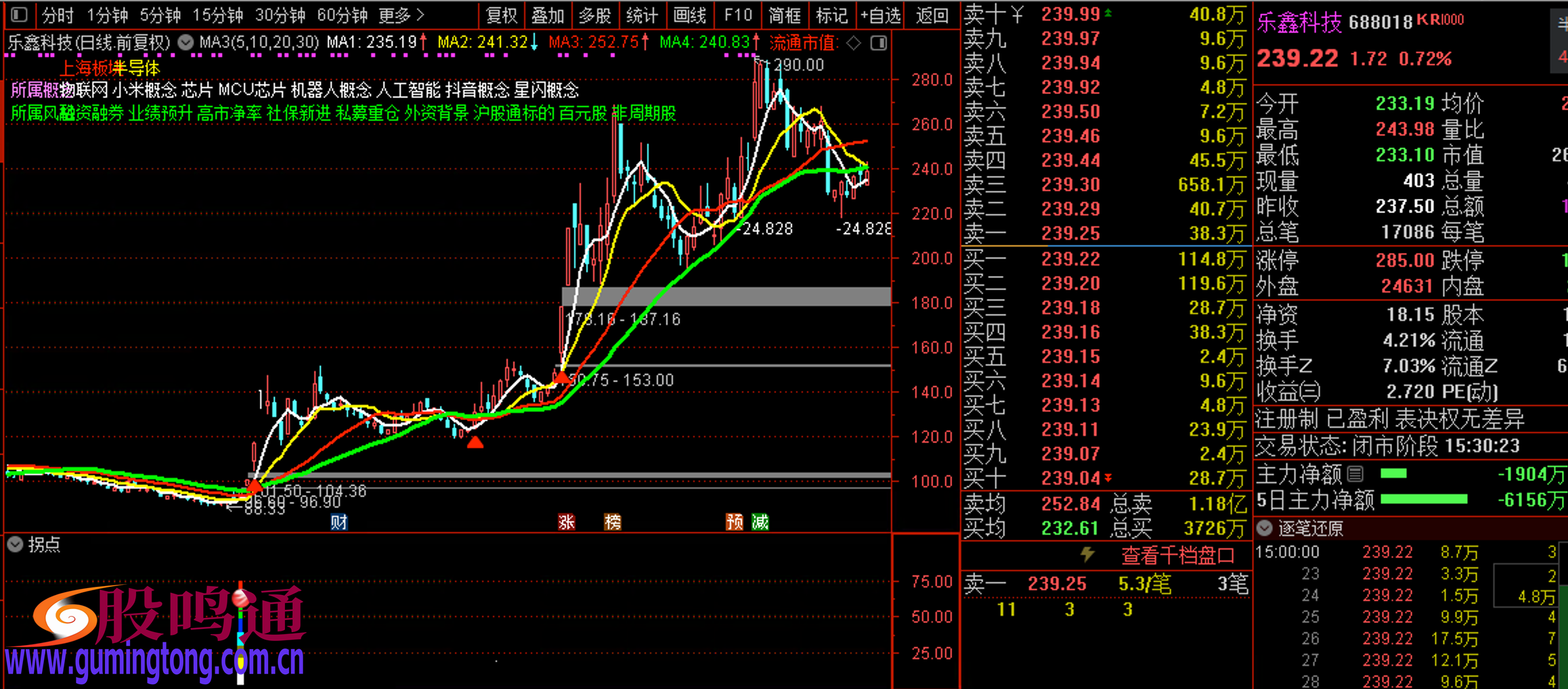Select the 60分钟 period tab

[342, 15]
